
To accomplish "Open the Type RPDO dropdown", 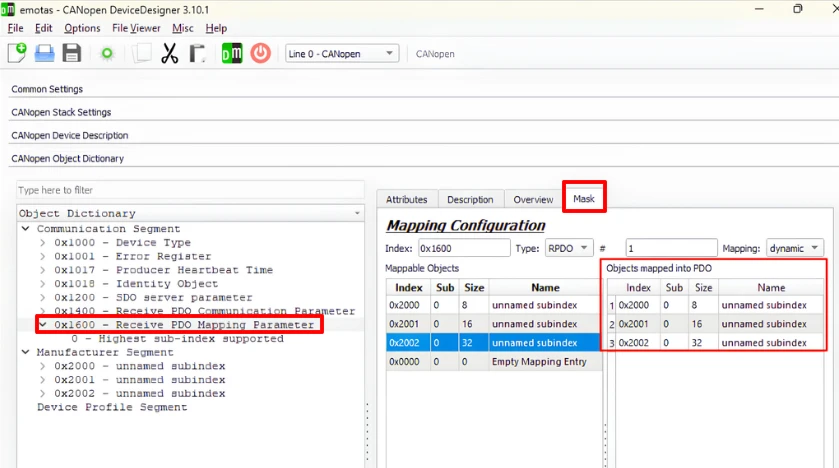I will (569, 248).
